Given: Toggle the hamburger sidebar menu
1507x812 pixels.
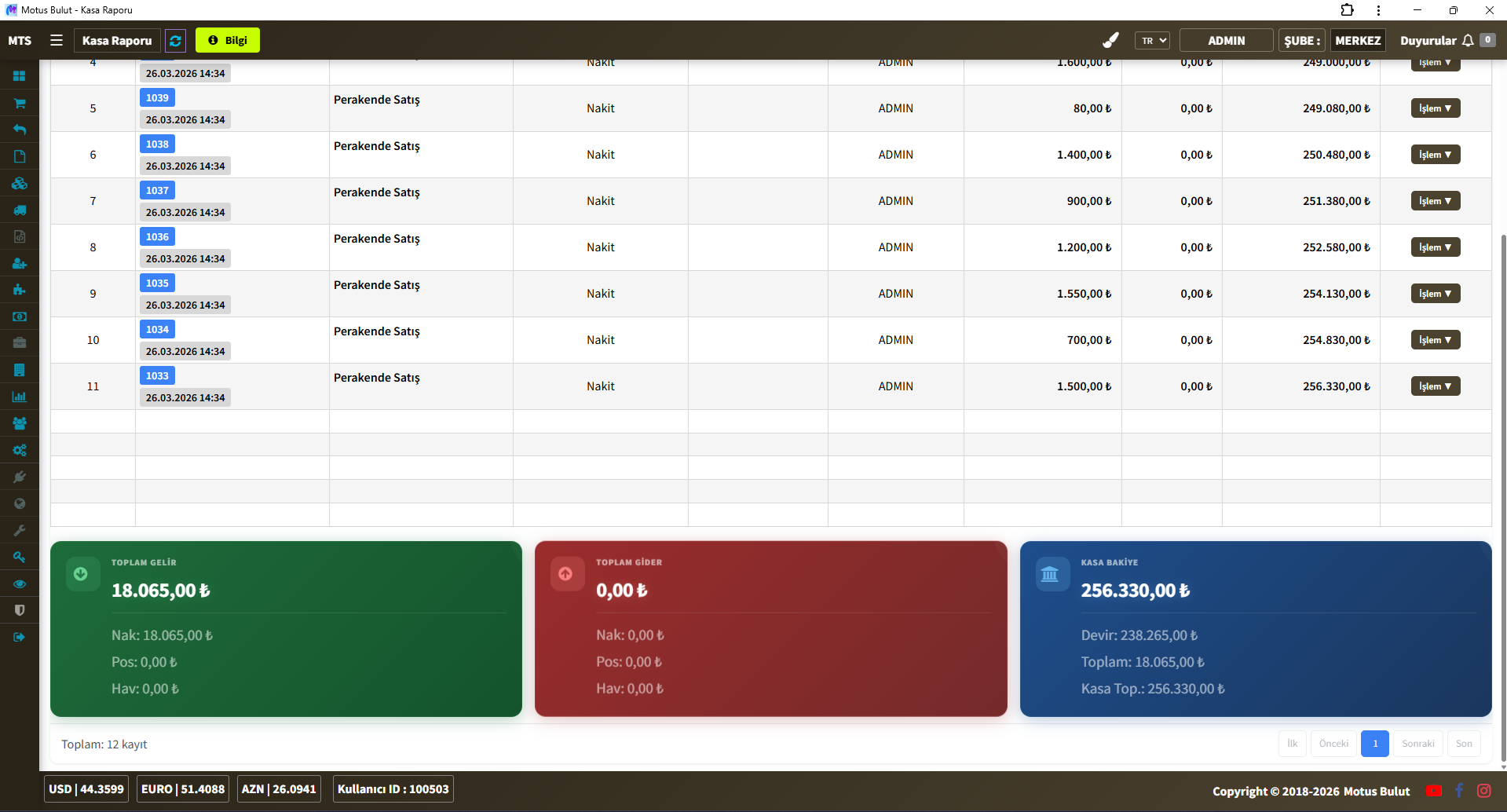Looking at the screenshot, I should 57,40.
